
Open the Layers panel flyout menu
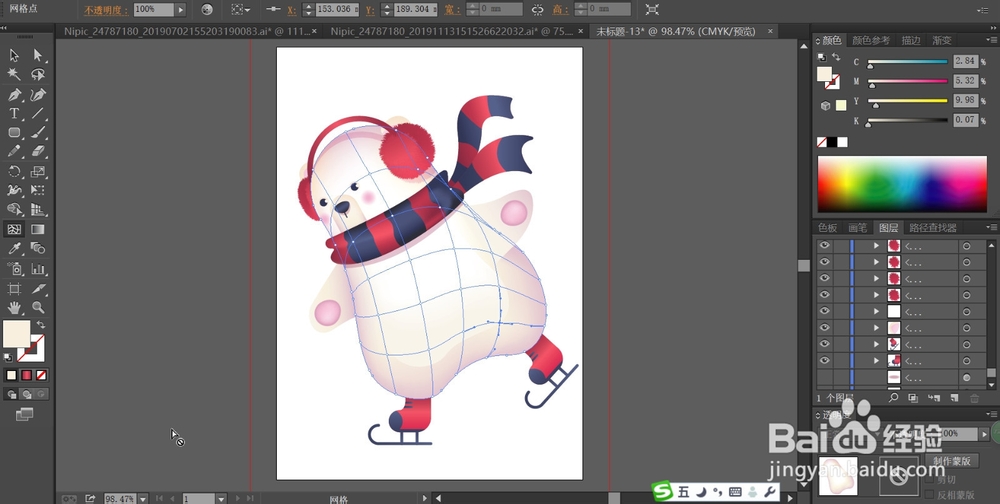pos(991,227)
